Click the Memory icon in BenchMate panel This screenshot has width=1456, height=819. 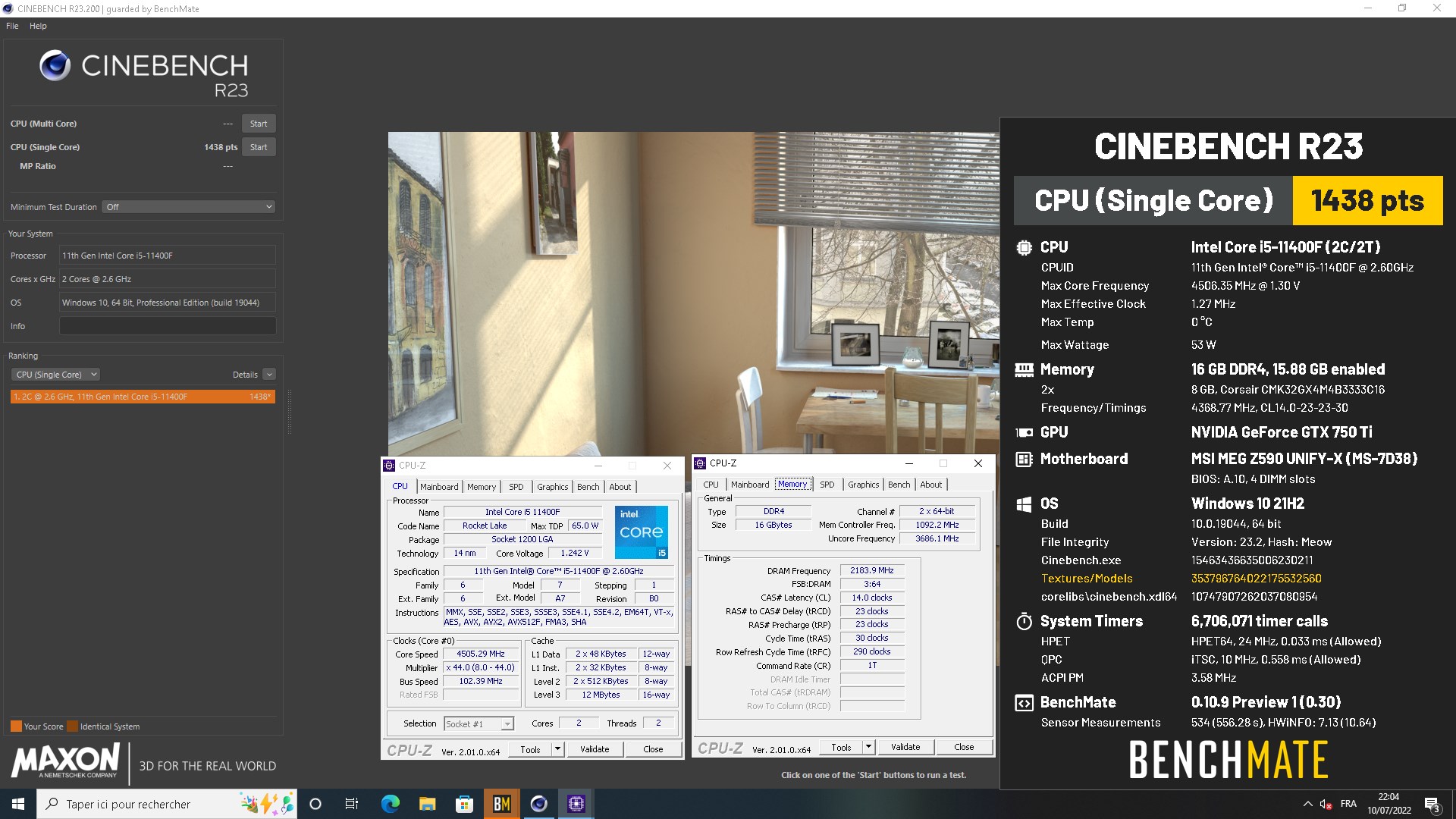pos(1024,370)
